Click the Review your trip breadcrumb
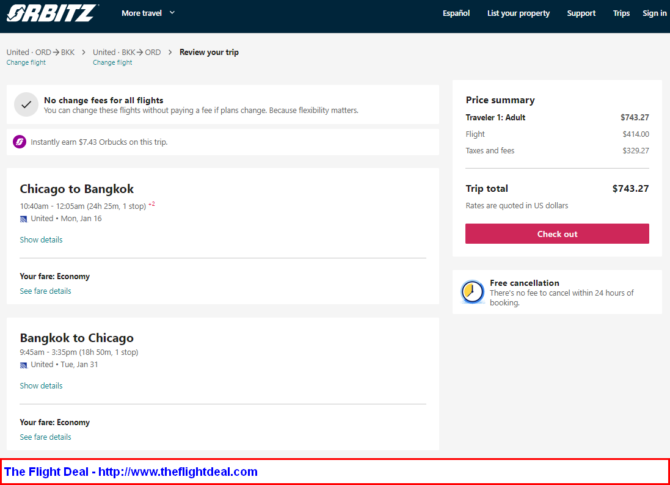Screen dimensions: 670x485 (209, 52)
